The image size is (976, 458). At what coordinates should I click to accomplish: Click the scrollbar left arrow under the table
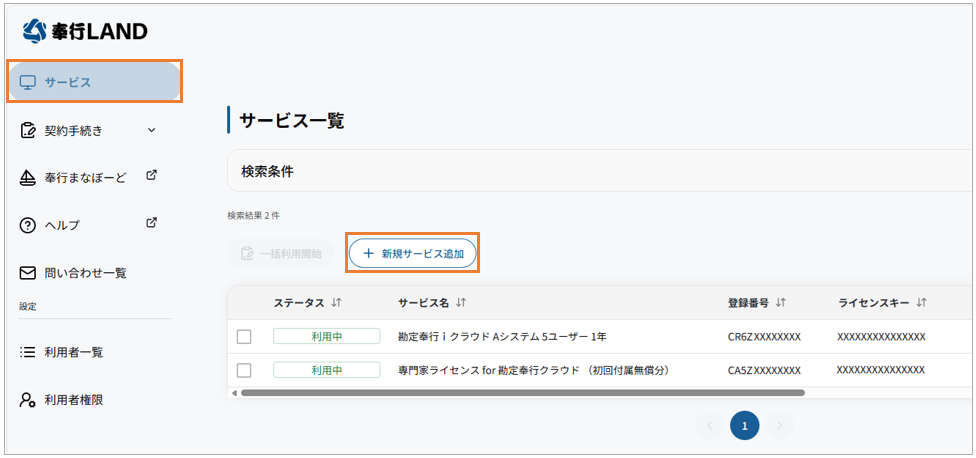click(234, 393)
